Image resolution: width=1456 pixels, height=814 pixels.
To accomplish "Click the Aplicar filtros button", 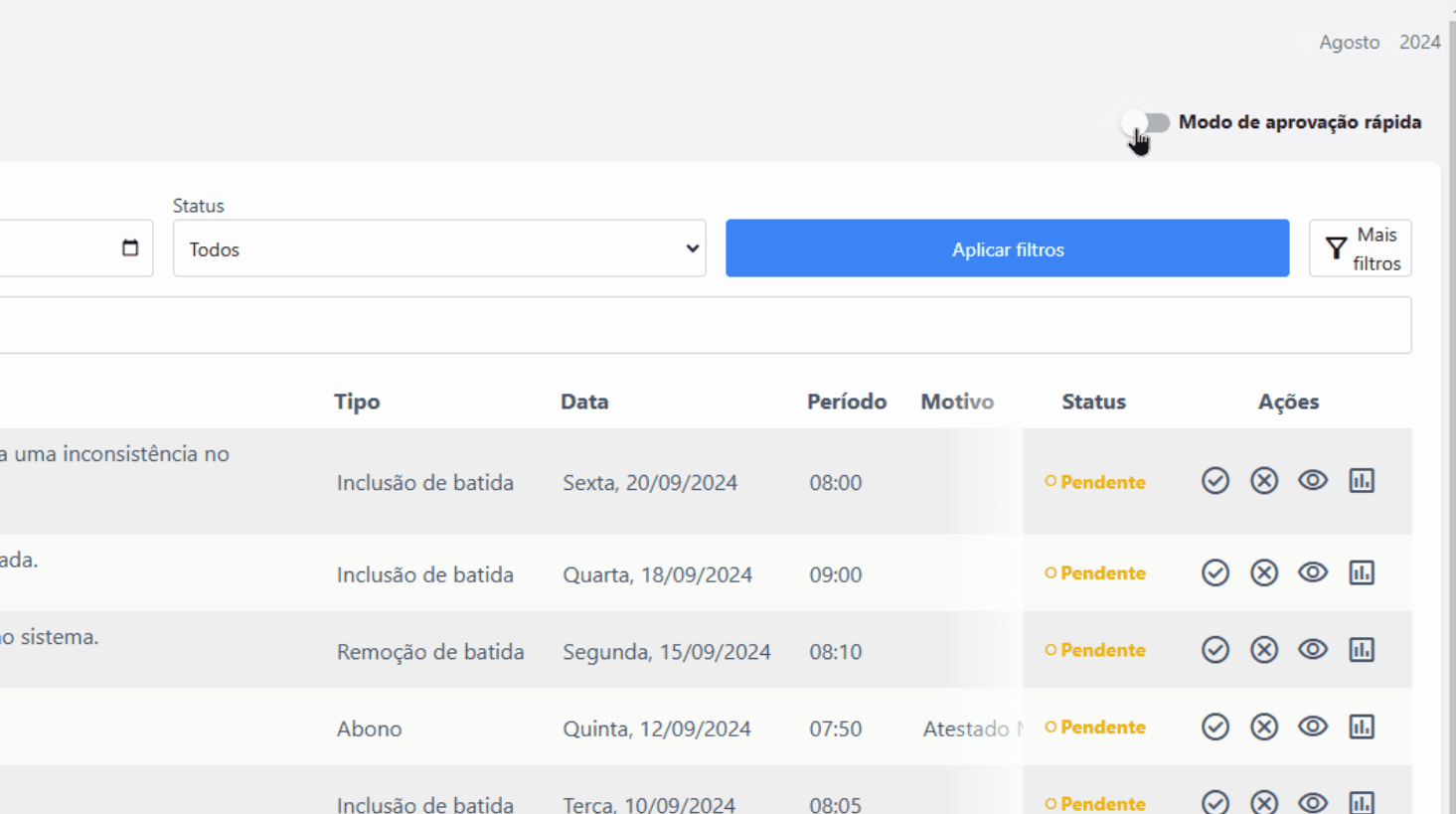I will [1007, 248].
